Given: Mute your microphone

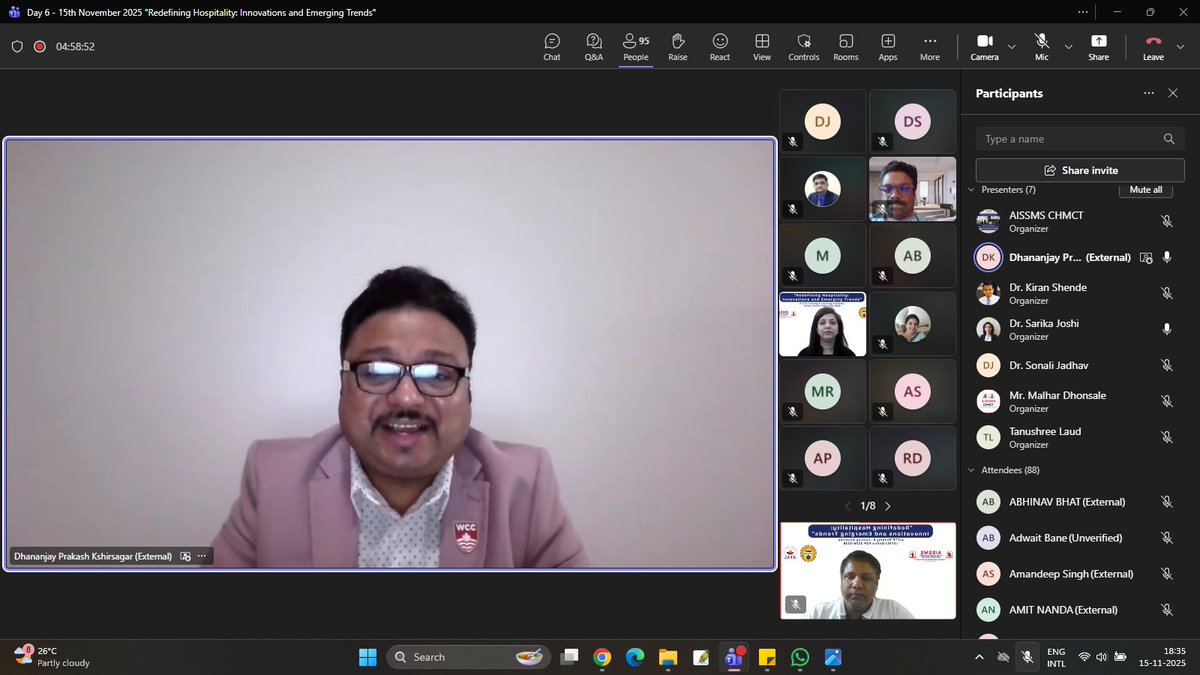Looking at the screenshot, I should [x=1040, y=46].
